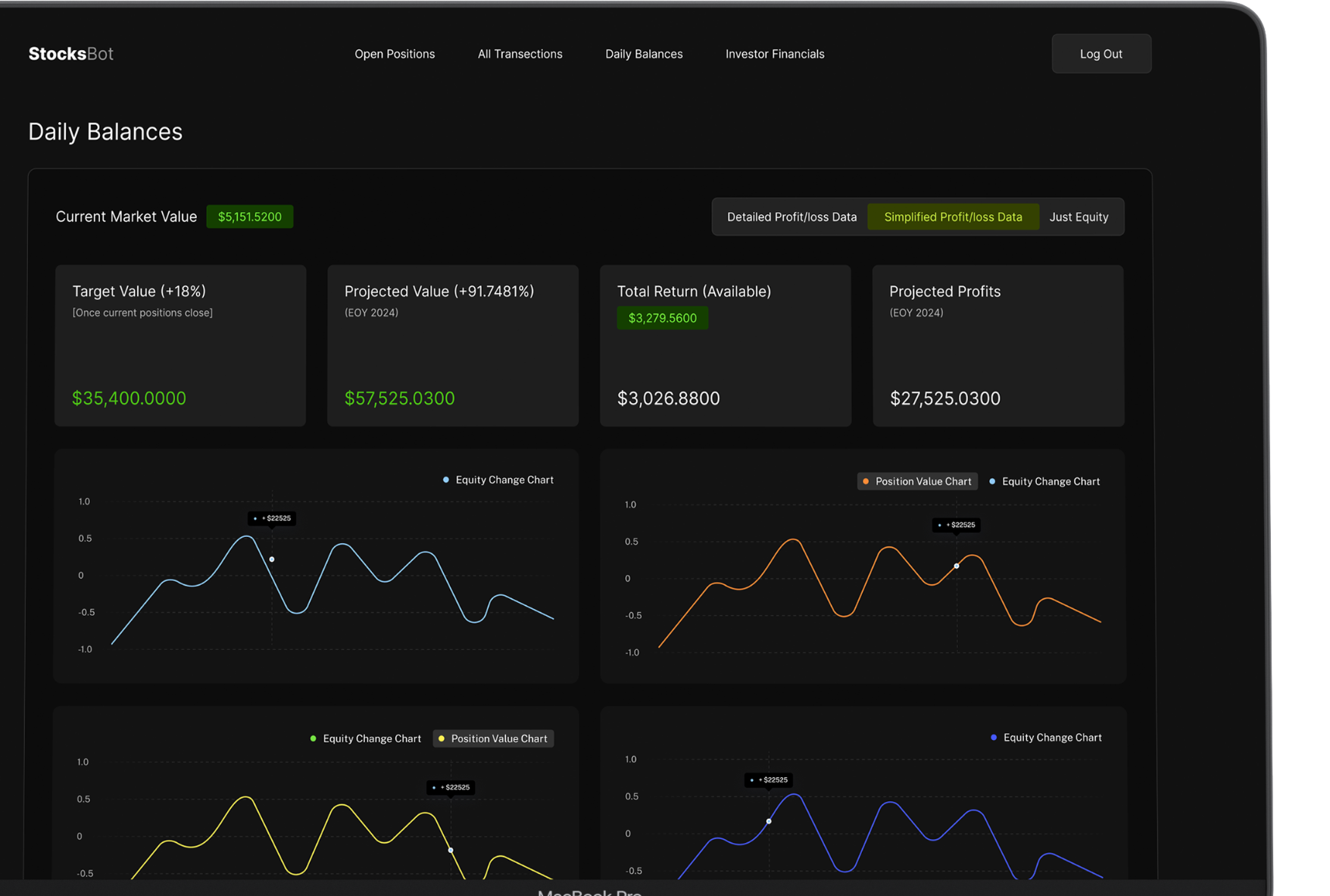Toggle dark blue Equity Change Chart legend
The width and height of the screenshot is (1330, 896).
click(1046, 738)
